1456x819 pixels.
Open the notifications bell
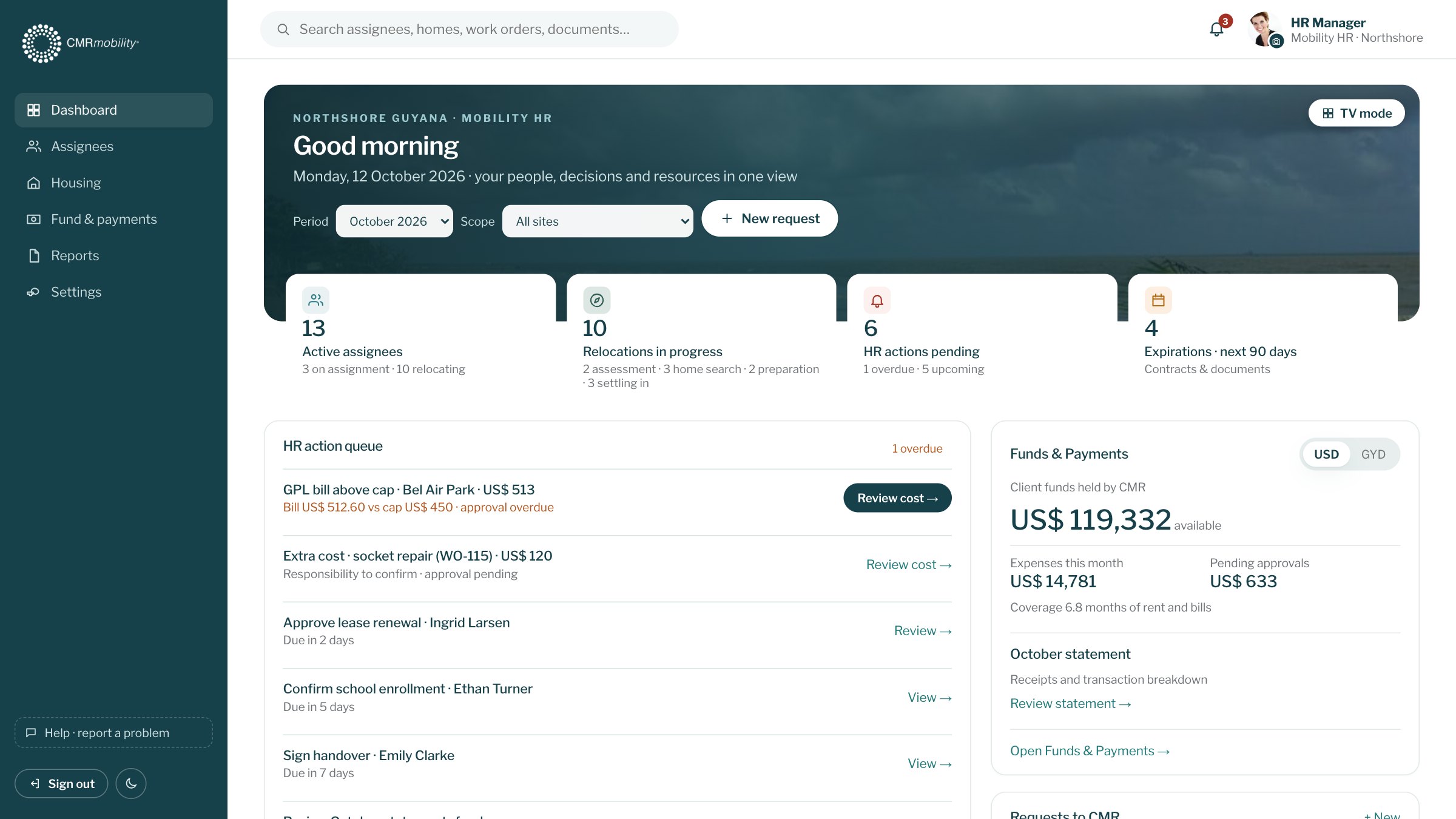[x=1216, y=29]
